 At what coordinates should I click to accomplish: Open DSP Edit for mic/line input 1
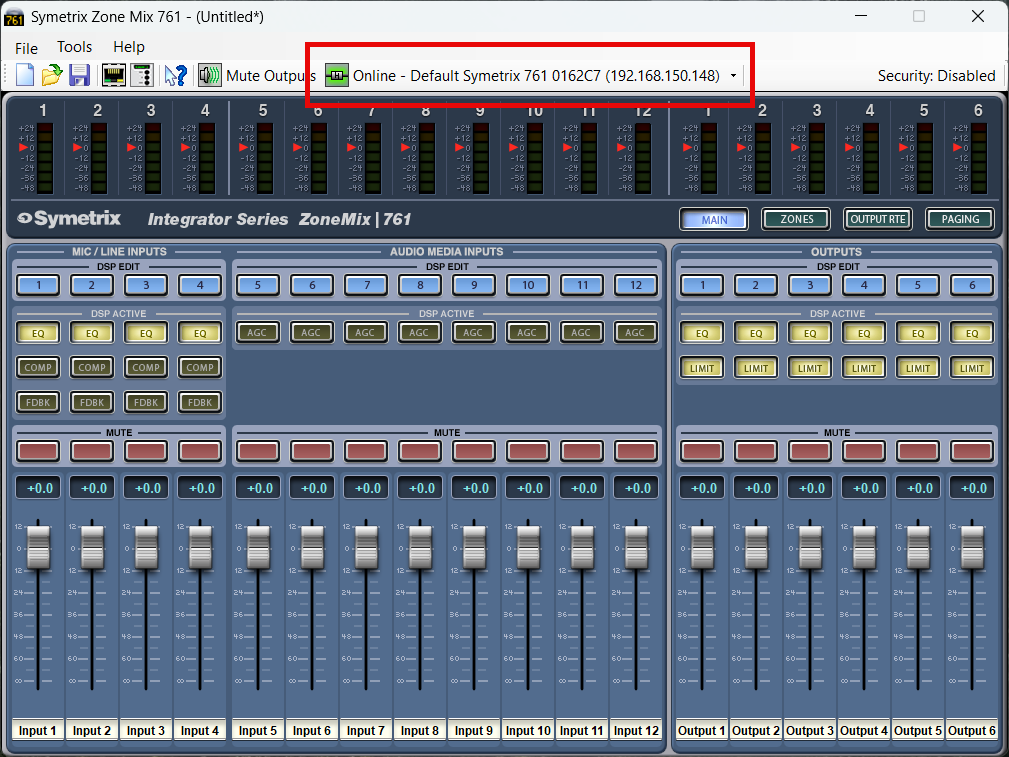click(38, 285)
